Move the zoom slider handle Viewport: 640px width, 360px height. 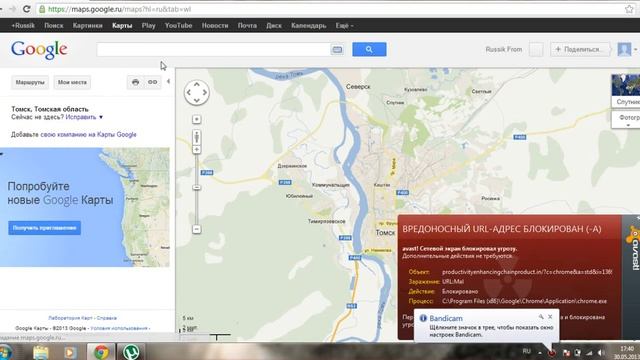196,187
